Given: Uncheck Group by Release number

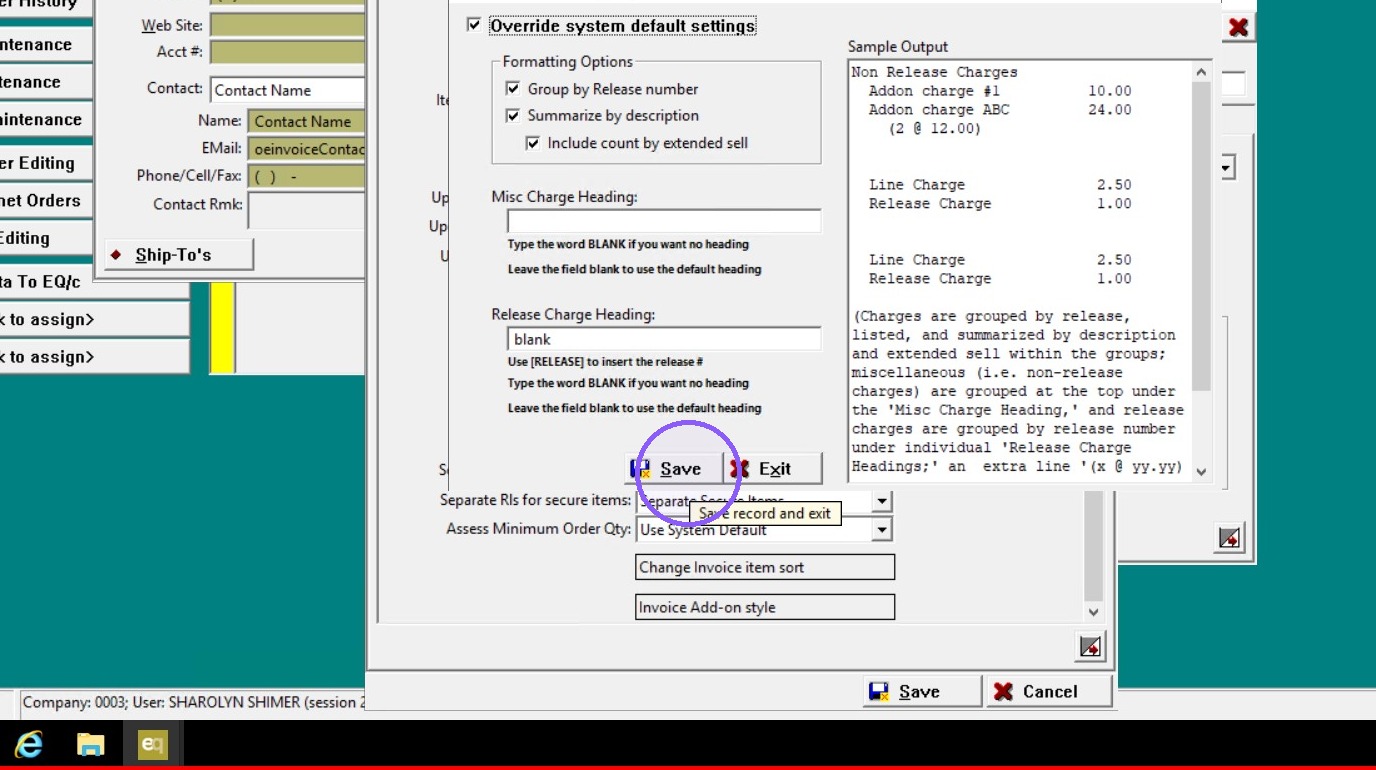Looking at the screenshot, I should pyautogui.click(x=513, y=89).
